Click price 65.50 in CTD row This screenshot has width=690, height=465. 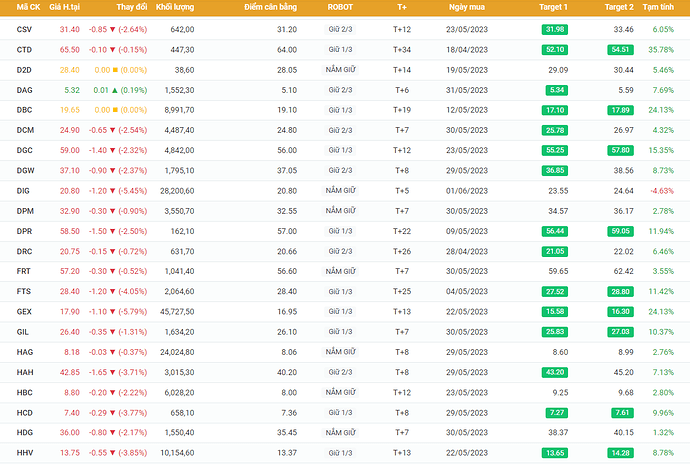point(70,50)
